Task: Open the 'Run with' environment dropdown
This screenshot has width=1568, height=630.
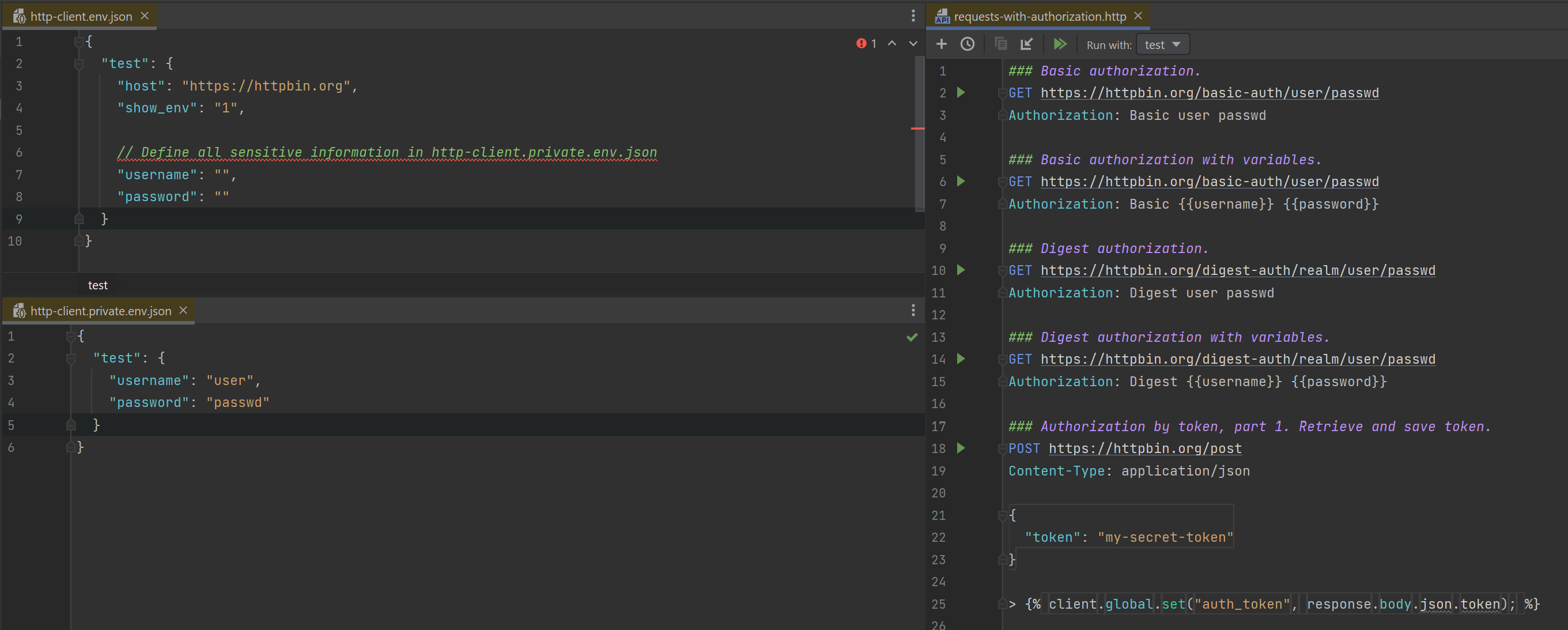Action: pyautogui.click(x=1162, y=44)
